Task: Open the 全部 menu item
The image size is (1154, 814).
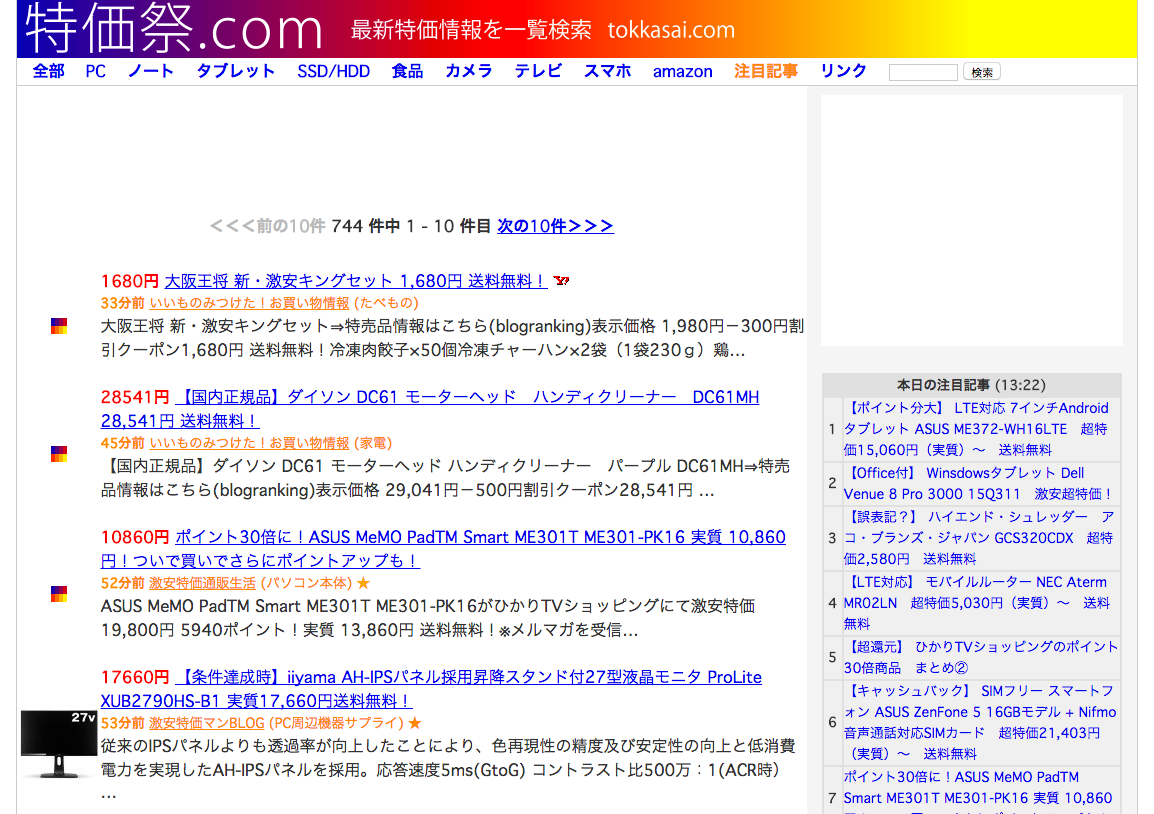Action: 49,71
